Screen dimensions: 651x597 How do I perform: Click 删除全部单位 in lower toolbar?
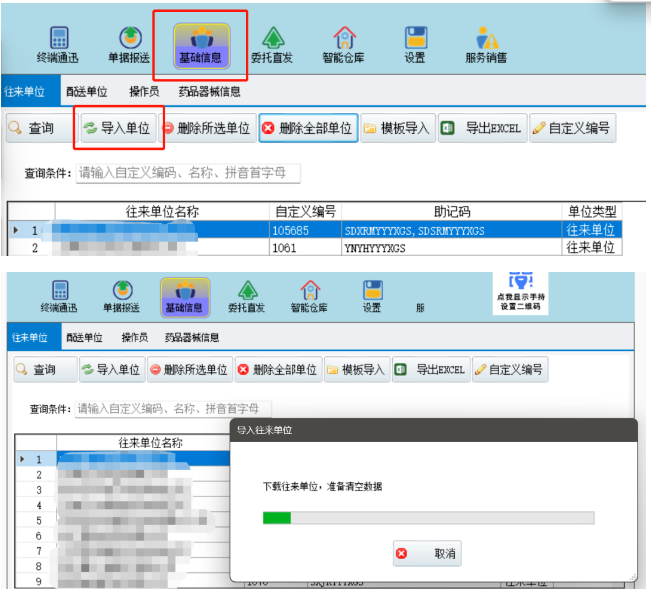pos(279,369)
